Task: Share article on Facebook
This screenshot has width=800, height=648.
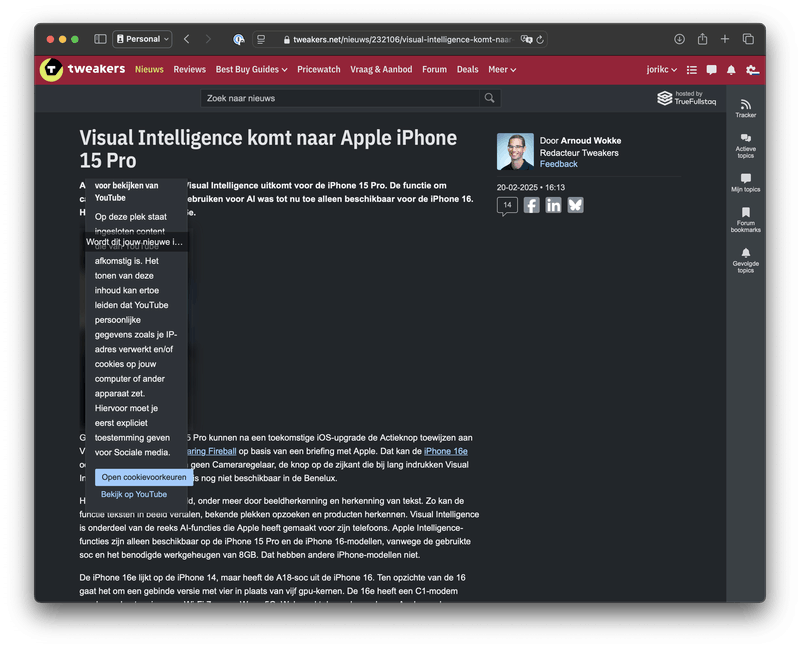Action: click(x=532, y=205)
